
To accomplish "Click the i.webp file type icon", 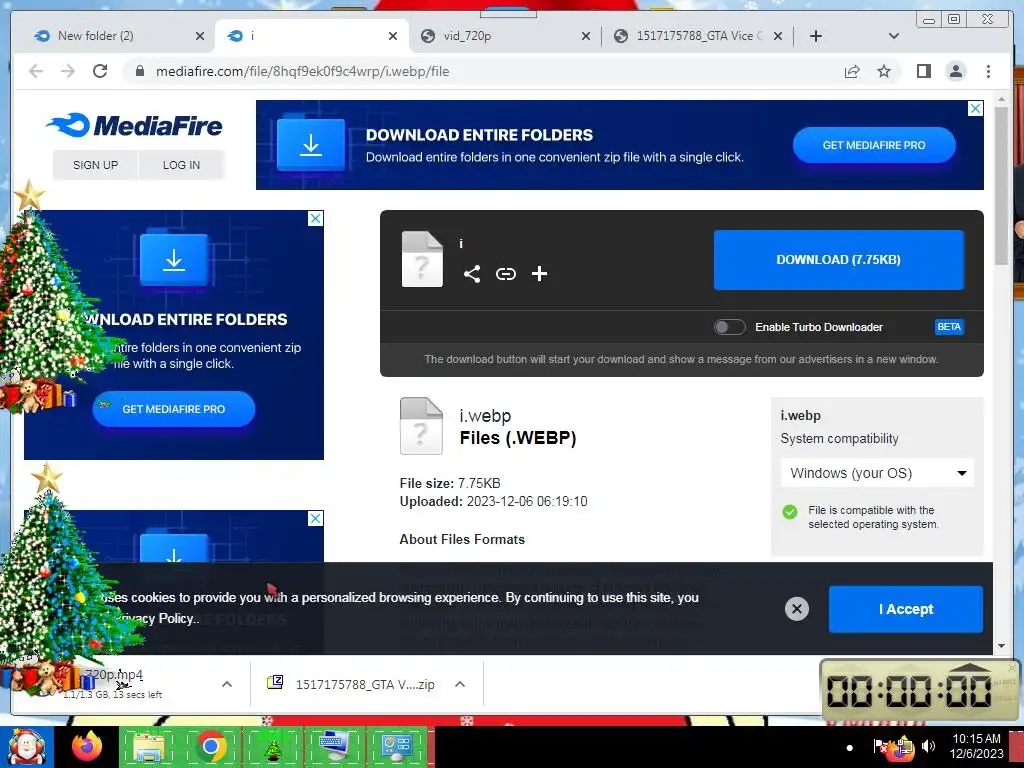I will pos(421,426).
